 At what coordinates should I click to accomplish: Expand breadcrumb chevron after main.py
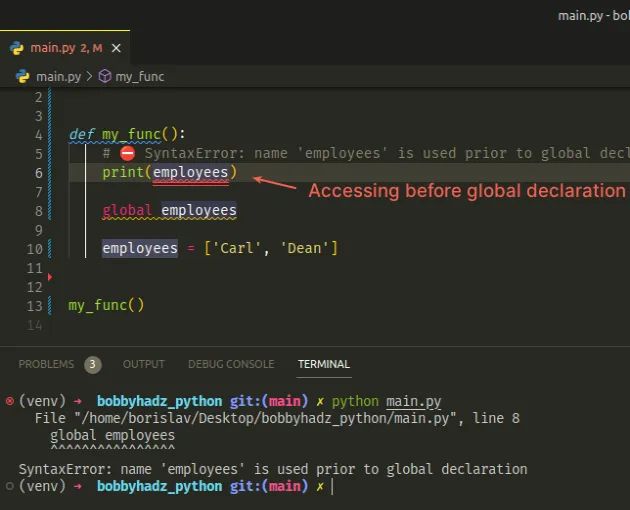click(90, 76)
